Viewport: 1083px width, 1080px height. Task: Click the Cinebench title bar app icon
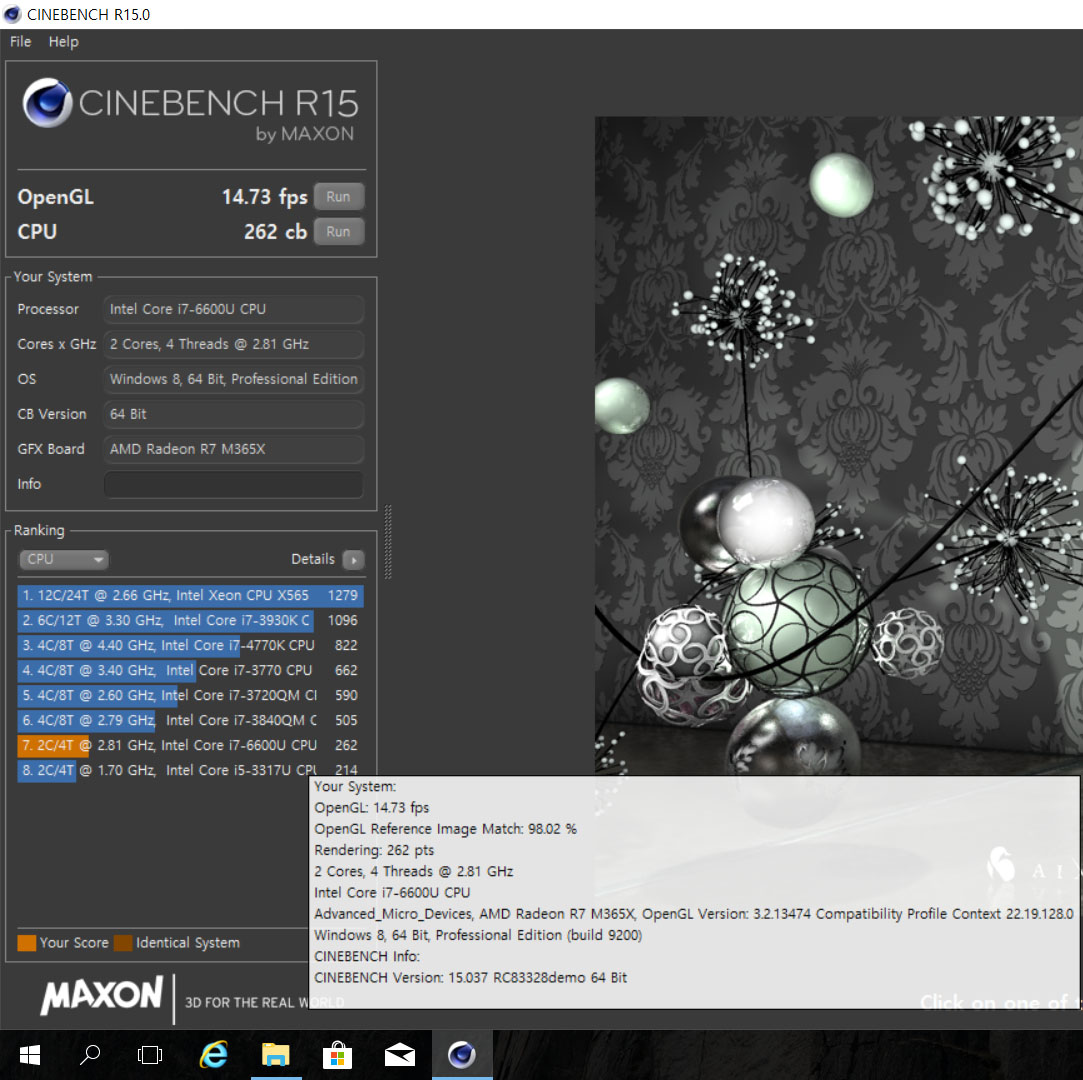click(12, 15)
